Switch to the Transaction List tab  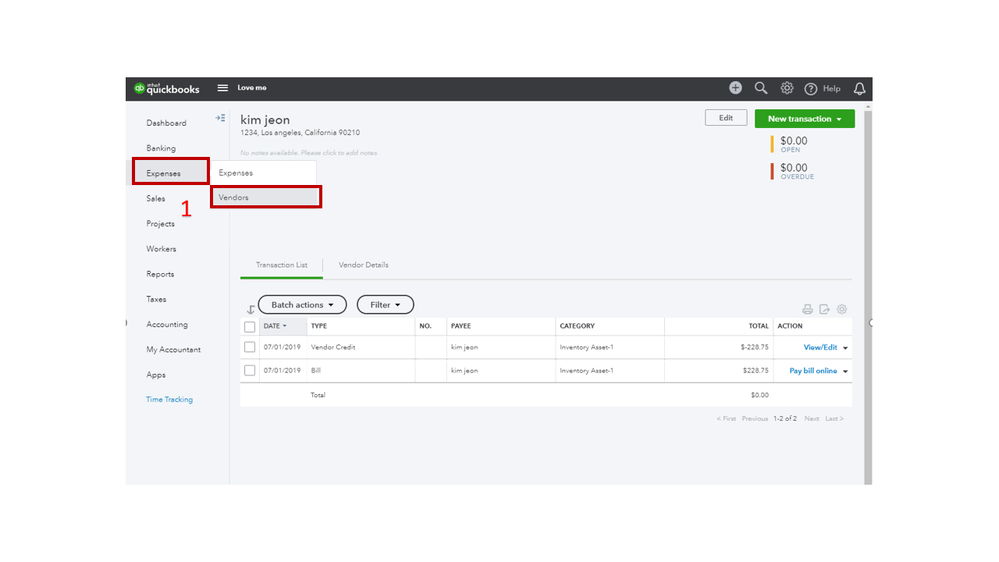282,265
